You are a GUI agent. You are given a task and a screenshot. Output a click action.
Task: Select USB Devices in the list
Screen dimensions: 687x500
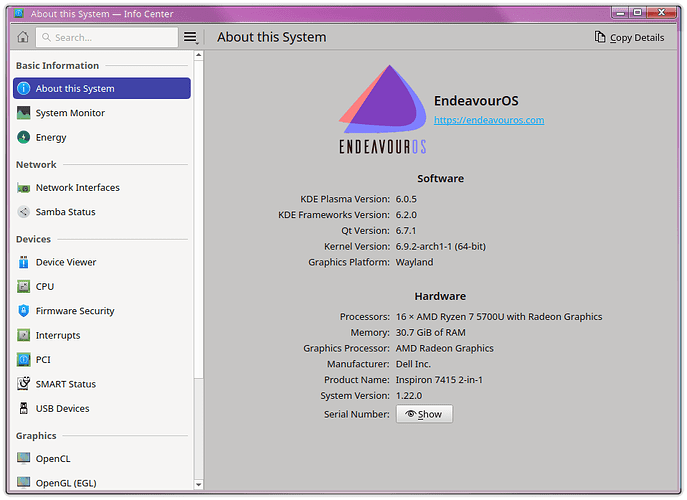point(62,408)
